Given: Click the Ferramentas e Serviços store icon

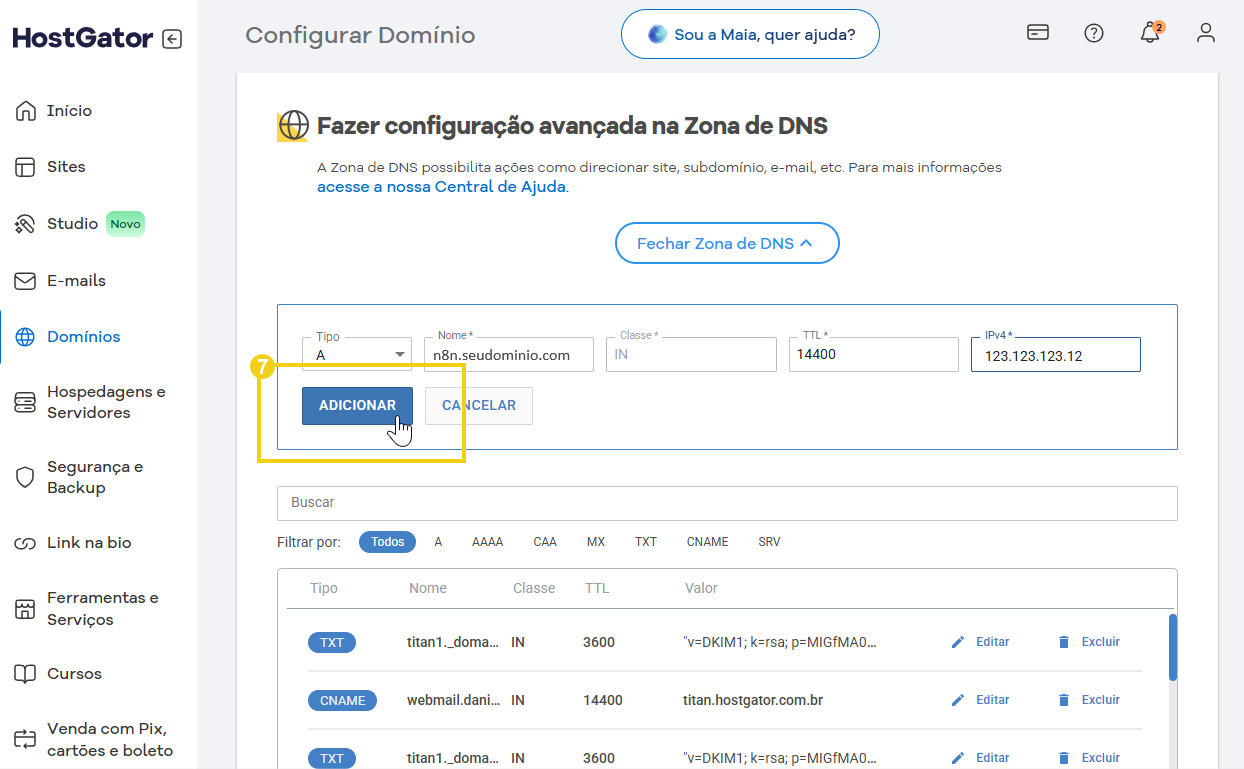Looking at the screenshot, I should pyautogui.click(x=25, y=609).
